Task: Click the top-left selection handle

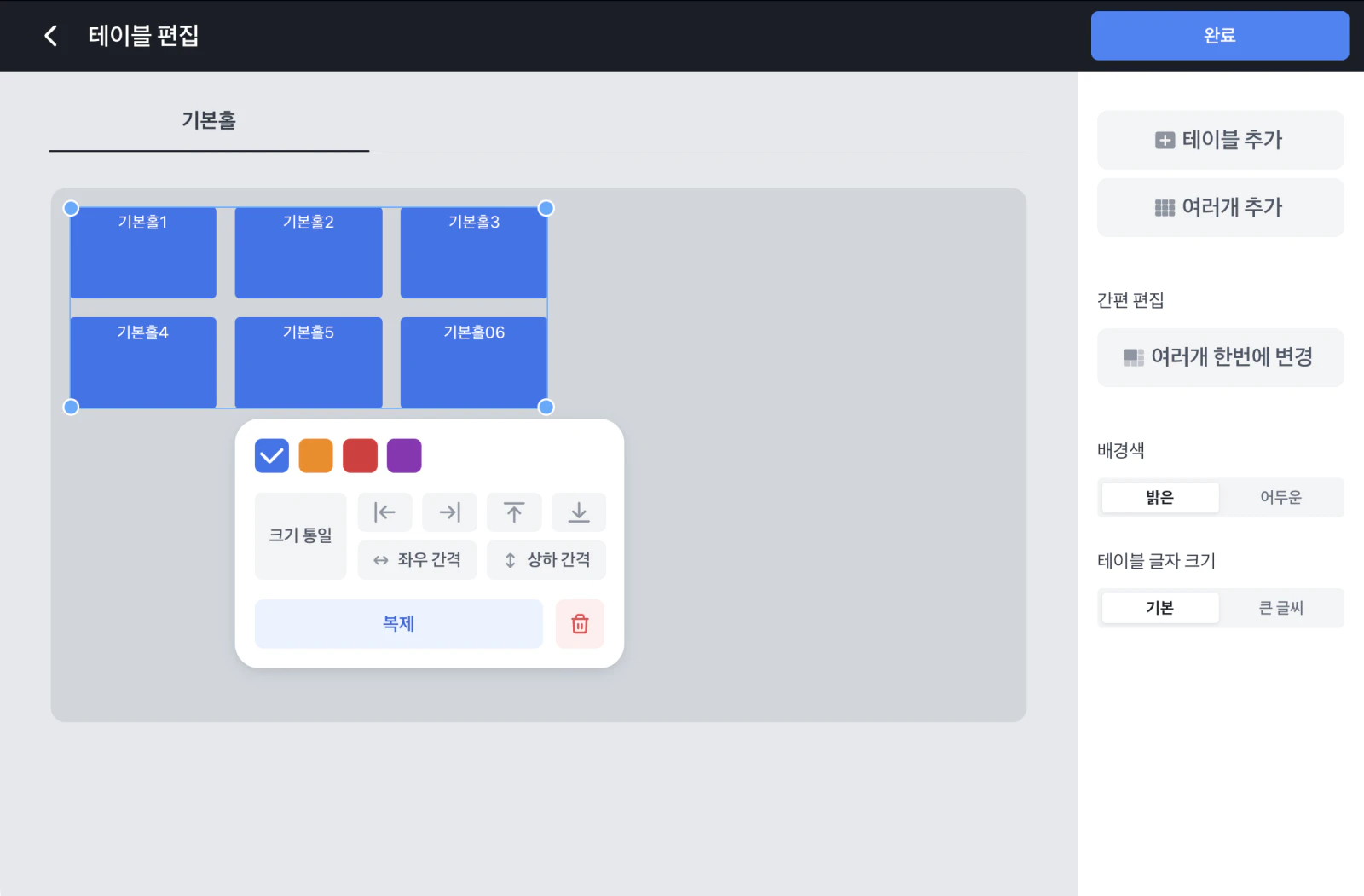Action: tap(72, 208)
